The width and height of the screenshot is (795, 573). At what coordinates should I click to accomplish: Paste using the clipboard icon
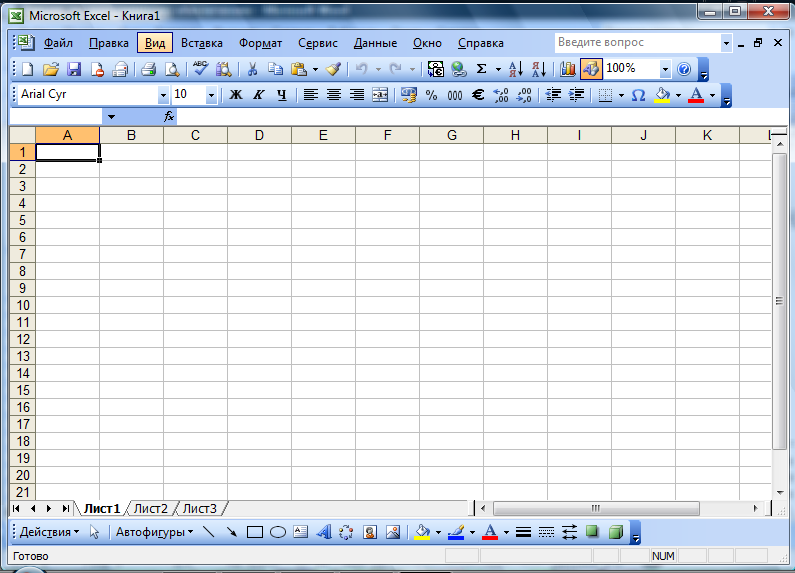click(x=299, y=69)
